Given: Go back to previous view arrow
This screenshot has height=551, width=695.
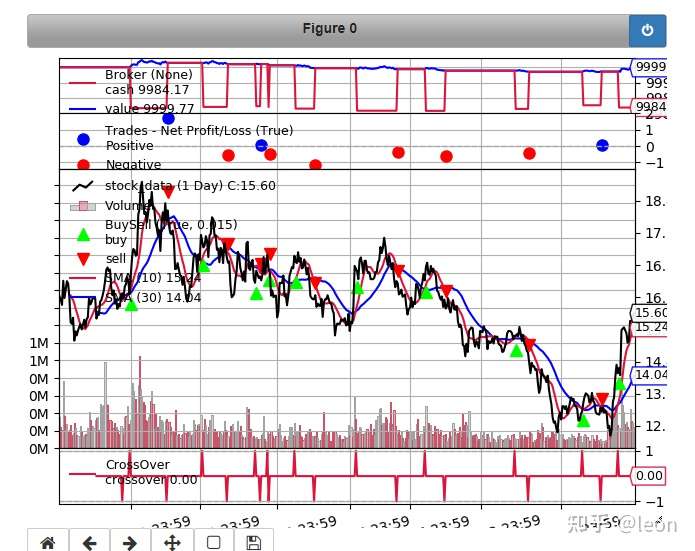Looking at the screenshot, I should pyautogui.click(x=89, y=543).
